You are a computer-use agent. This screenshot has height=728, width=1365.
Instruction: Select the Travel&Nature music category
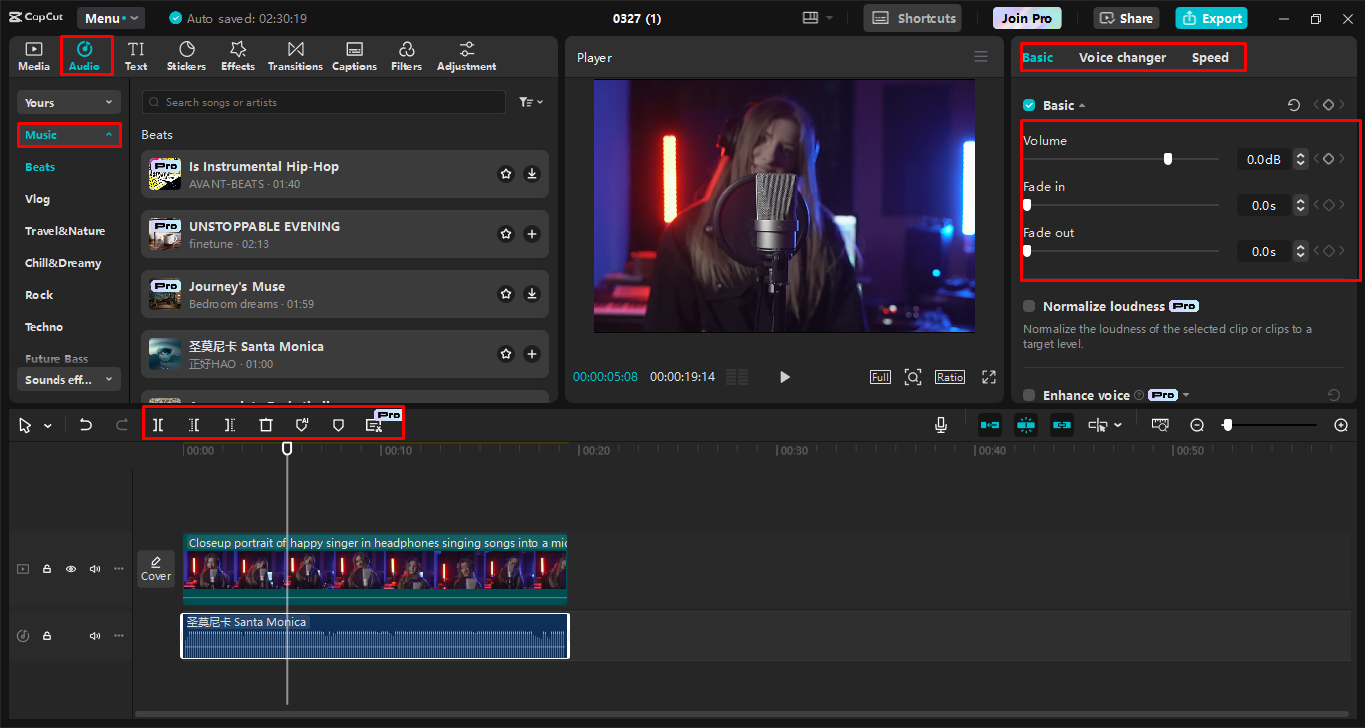click(x=65, y=231)
